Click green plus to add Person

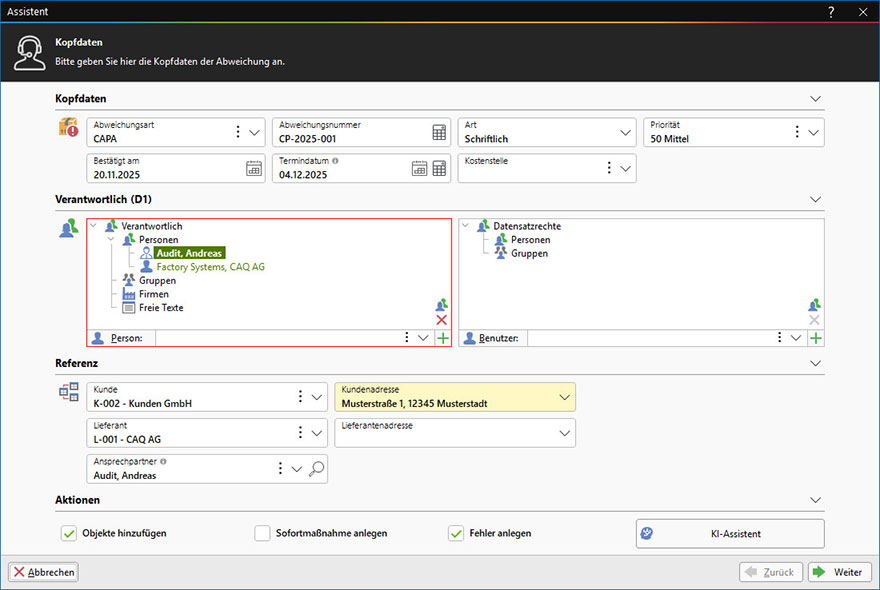pyautogui.click(x=442, y=339)
